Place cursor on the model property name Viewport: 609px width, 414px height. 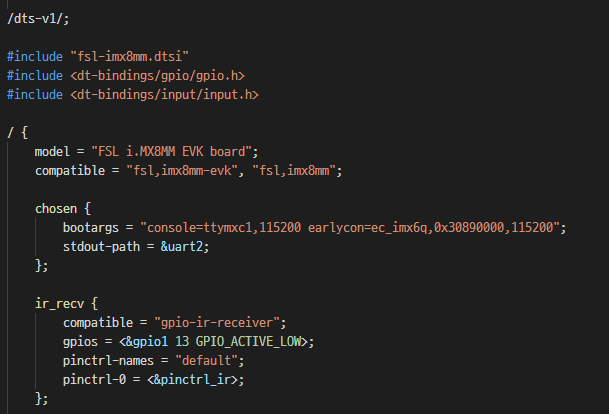click(x=54, y=151)
